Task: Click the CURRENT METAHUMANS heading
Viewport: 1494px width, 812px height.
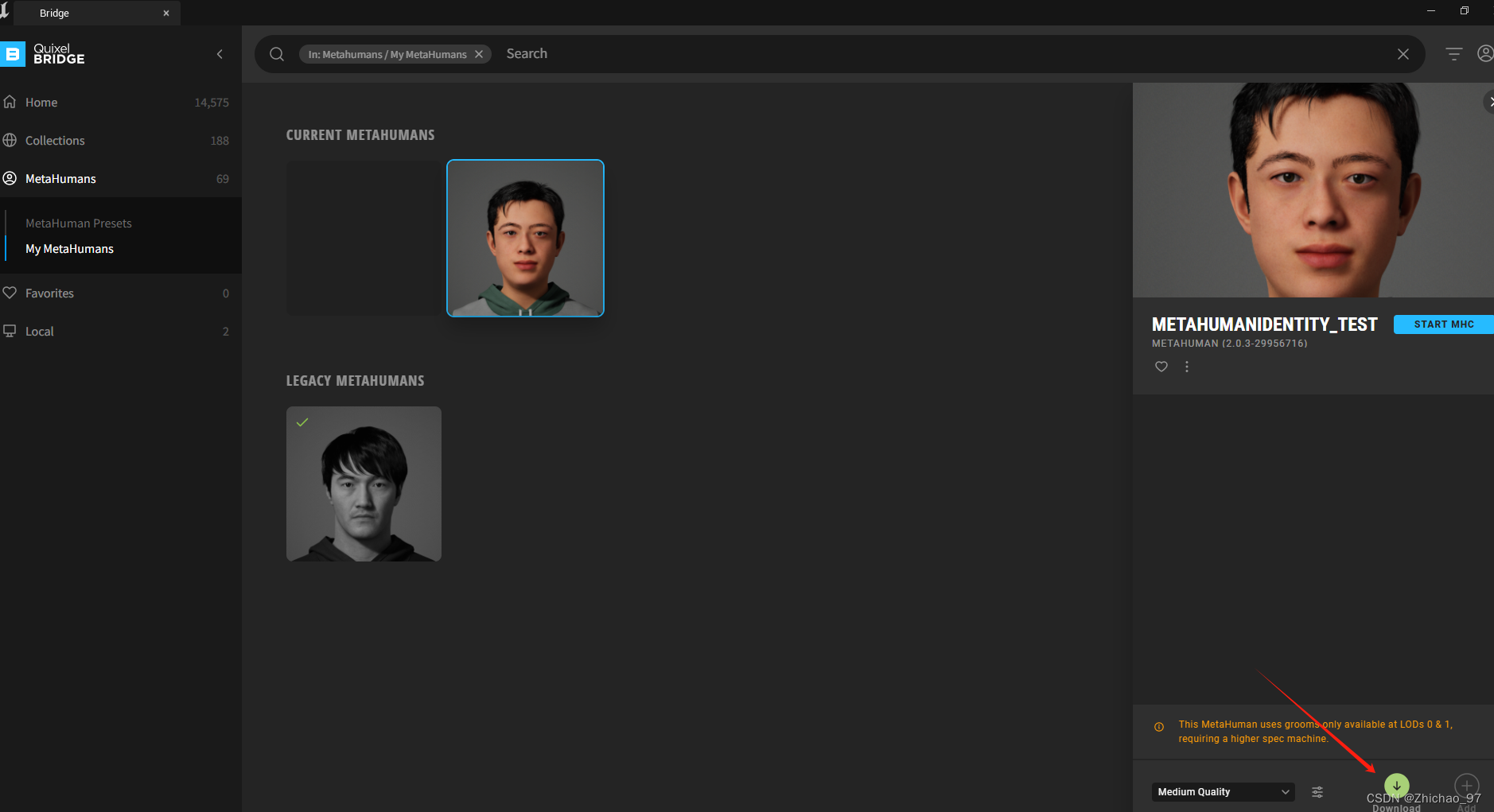Action: (x=360, y=135)
